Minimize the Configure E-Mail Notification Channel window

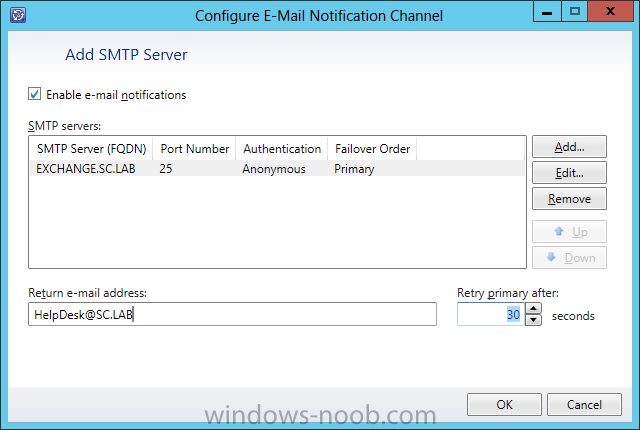[x=547, y=12]
